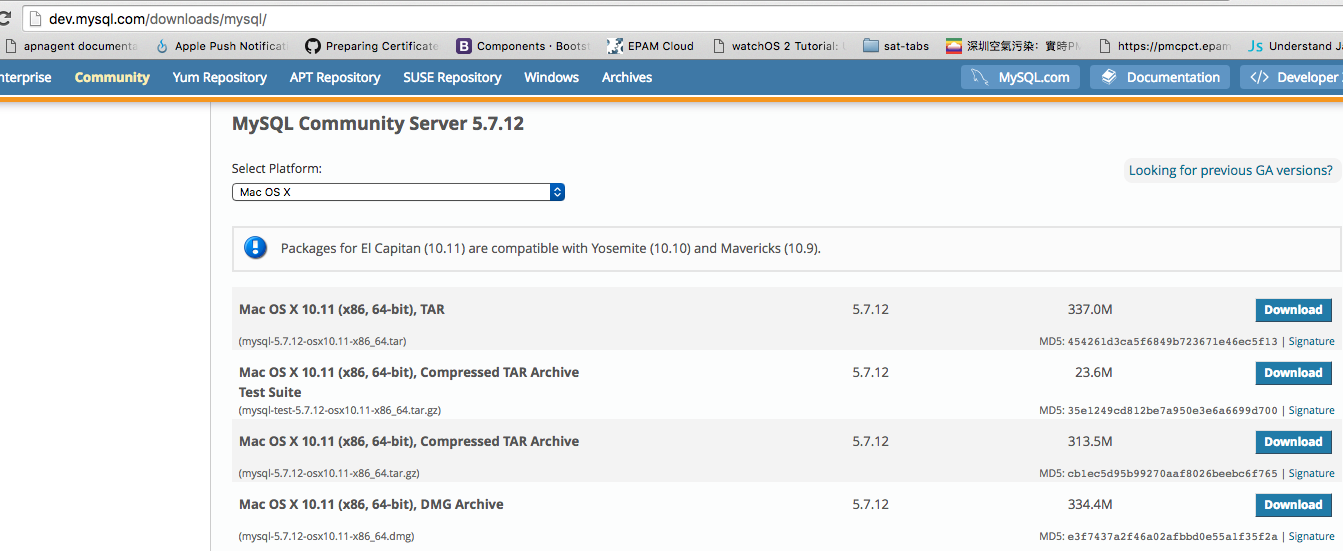Open the GitHub Preparing Certificate bookmark
1343x551 pixels.
(x=372, y=46)
